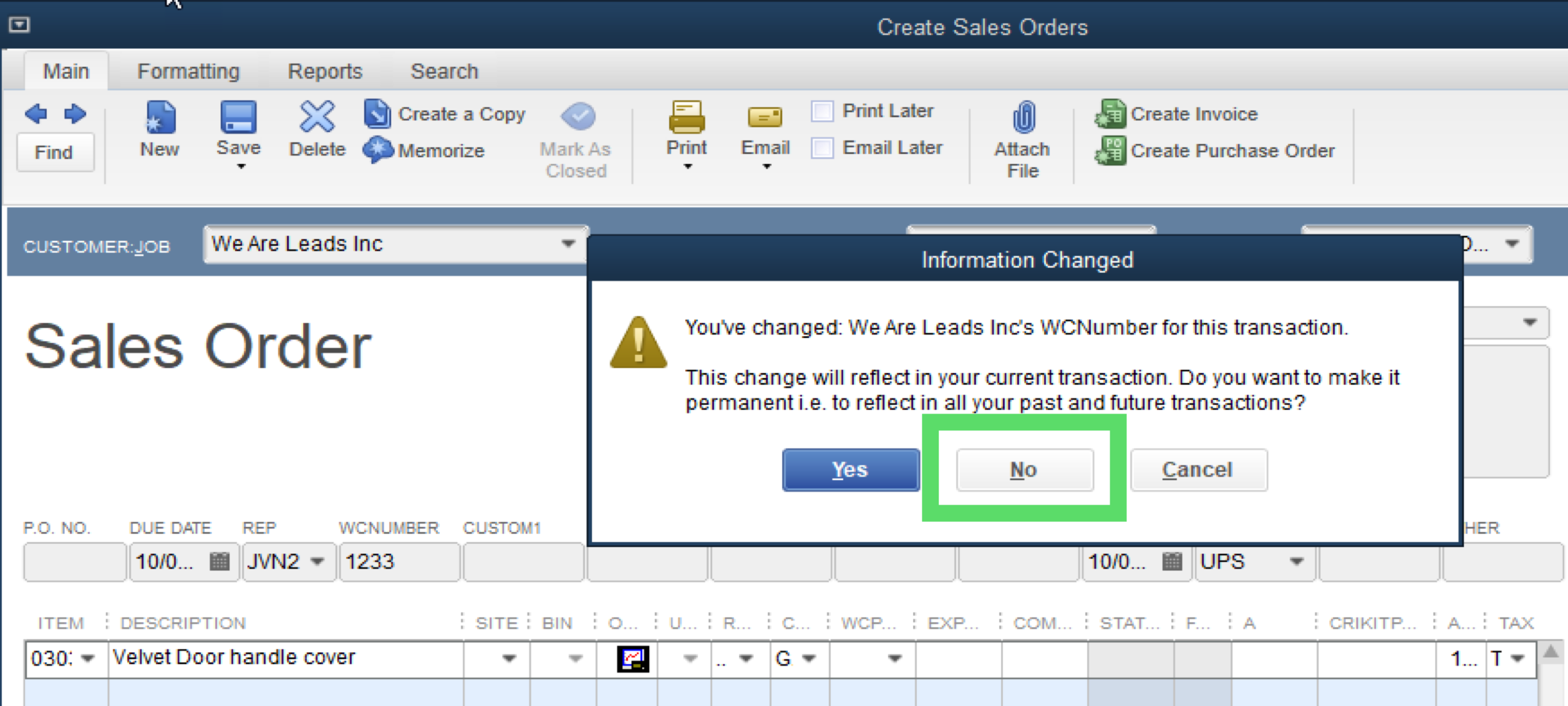Viewport: 1568px width, 706px height.
Task: Click Yes in Information Changed dialog
Action: tap(850, 470)
